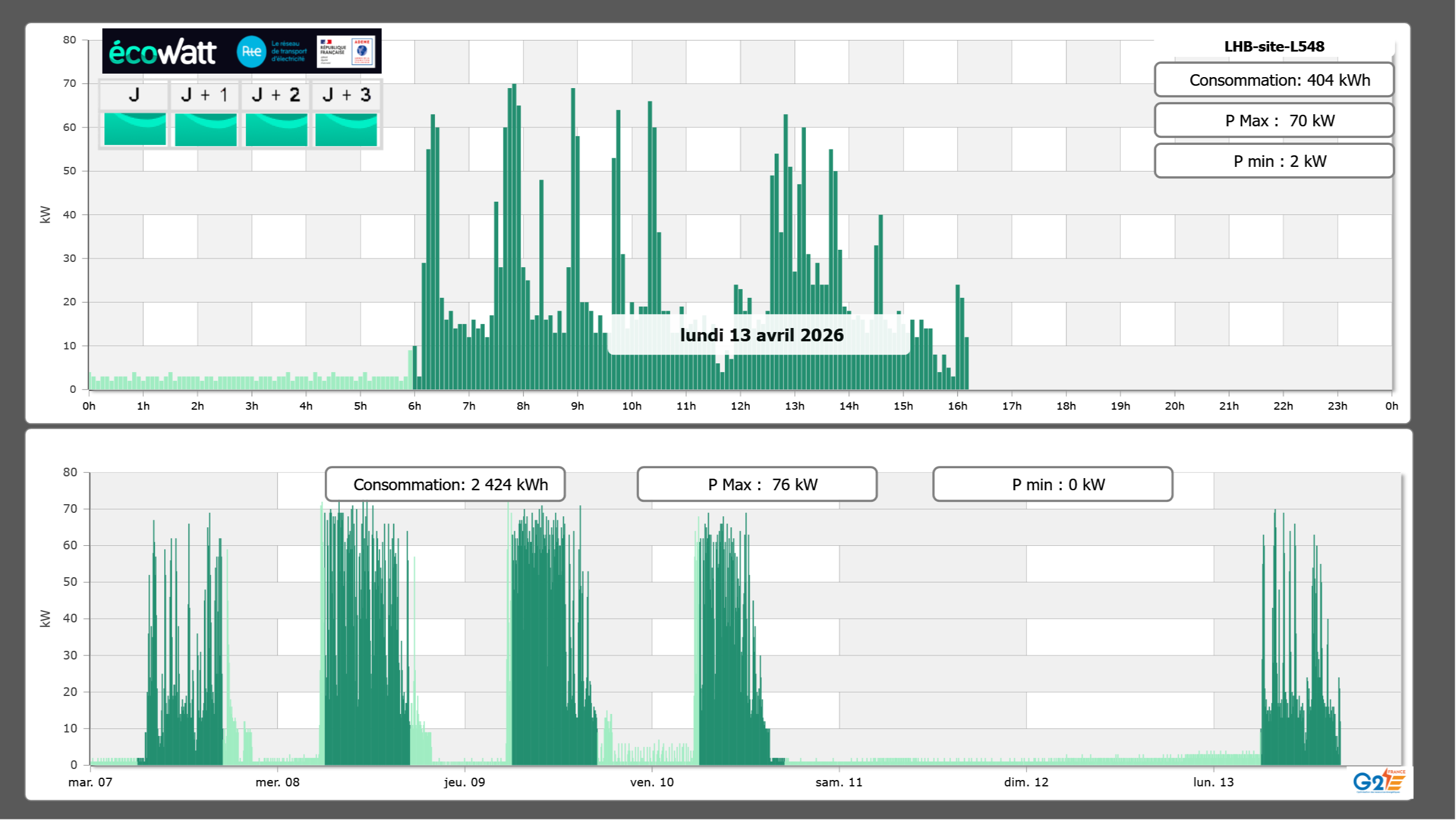Screen dimensions: 1456x820
Task: Click the green signal under J + 3
Action: [346, 129]
